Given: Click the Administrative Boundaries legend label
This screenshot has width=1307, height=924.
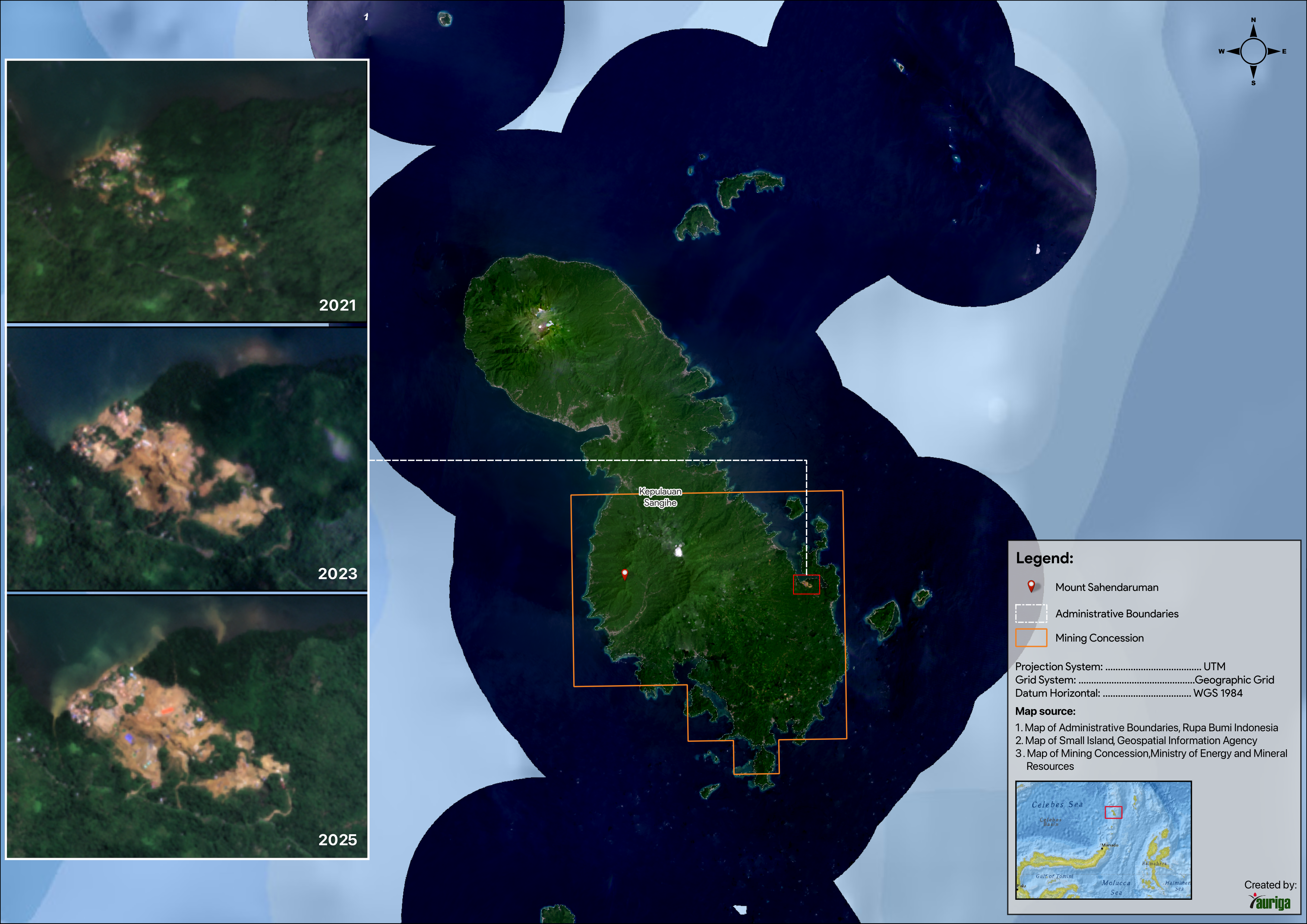Looking at the screenshot, I should (1117, 614).
